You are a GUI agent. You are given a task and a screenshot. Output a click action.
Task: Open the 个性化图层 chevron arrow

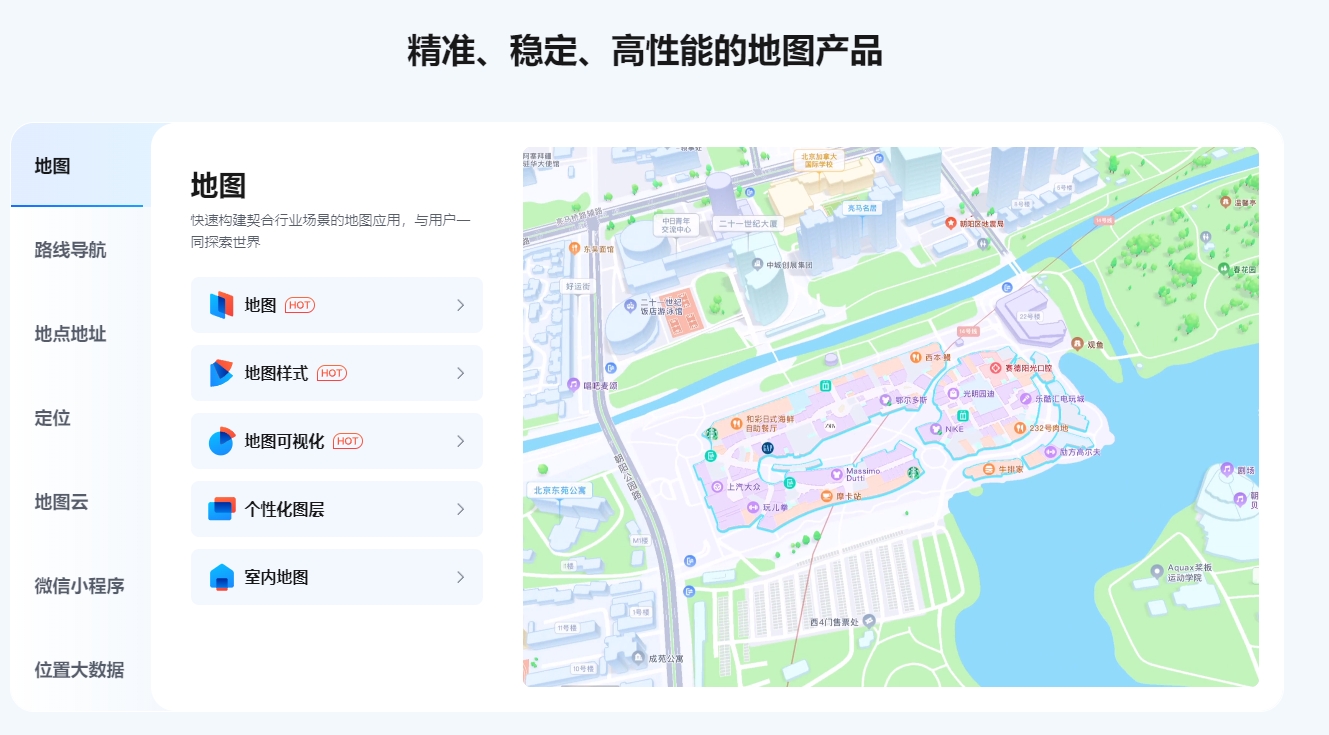click(460, 509)
